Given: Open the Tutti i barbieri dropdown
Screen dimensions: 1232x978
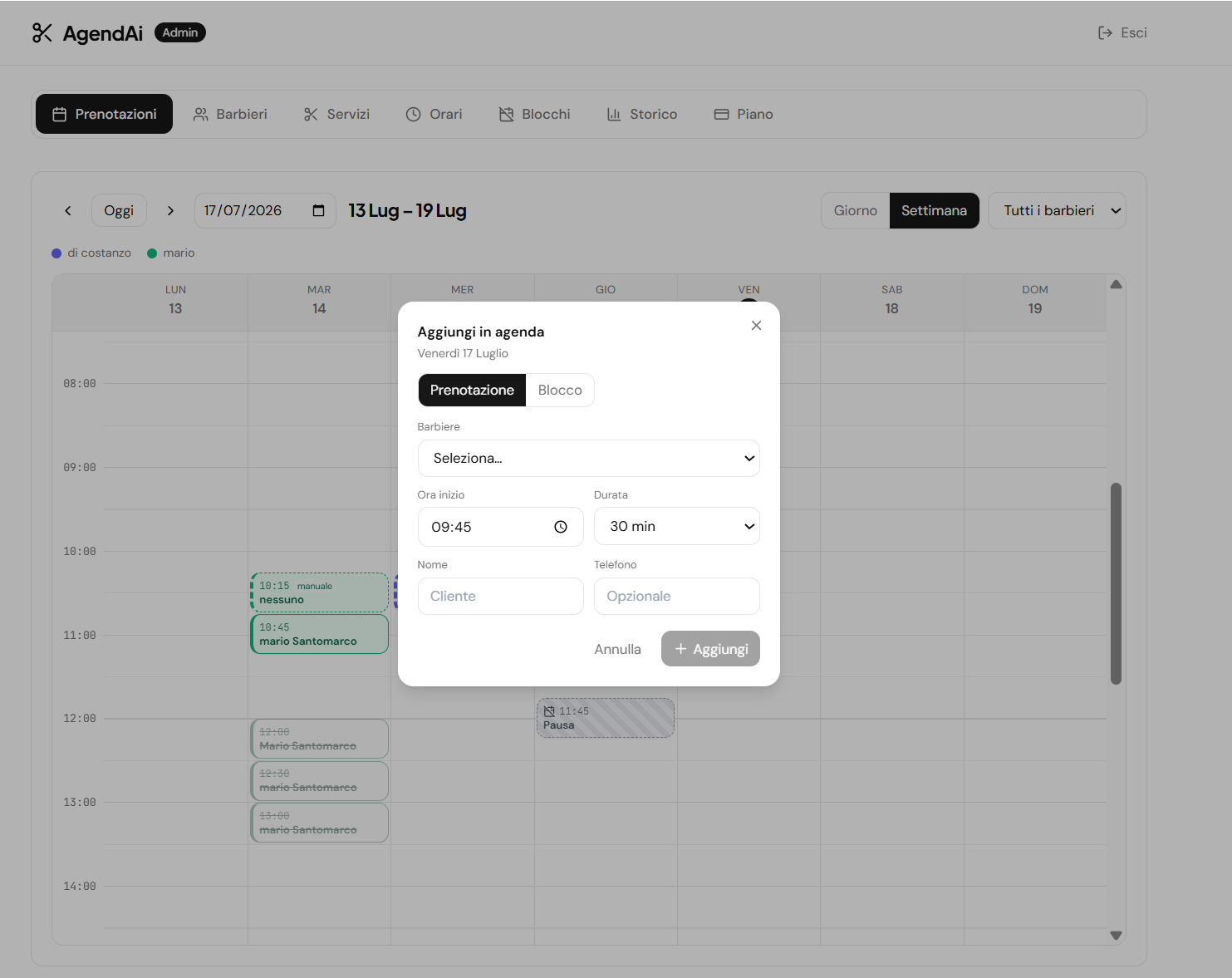Looking at the screenshot, I should (1057, 210).
